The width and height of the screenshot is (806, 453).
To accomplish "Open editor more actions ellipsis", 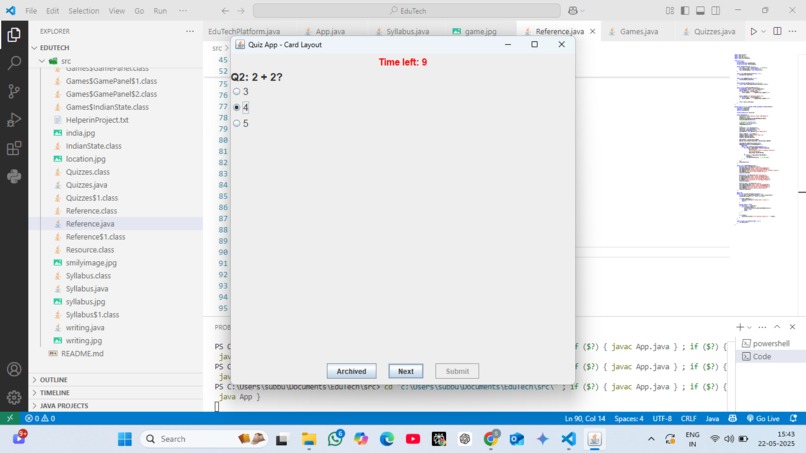I will coord(793,31).
